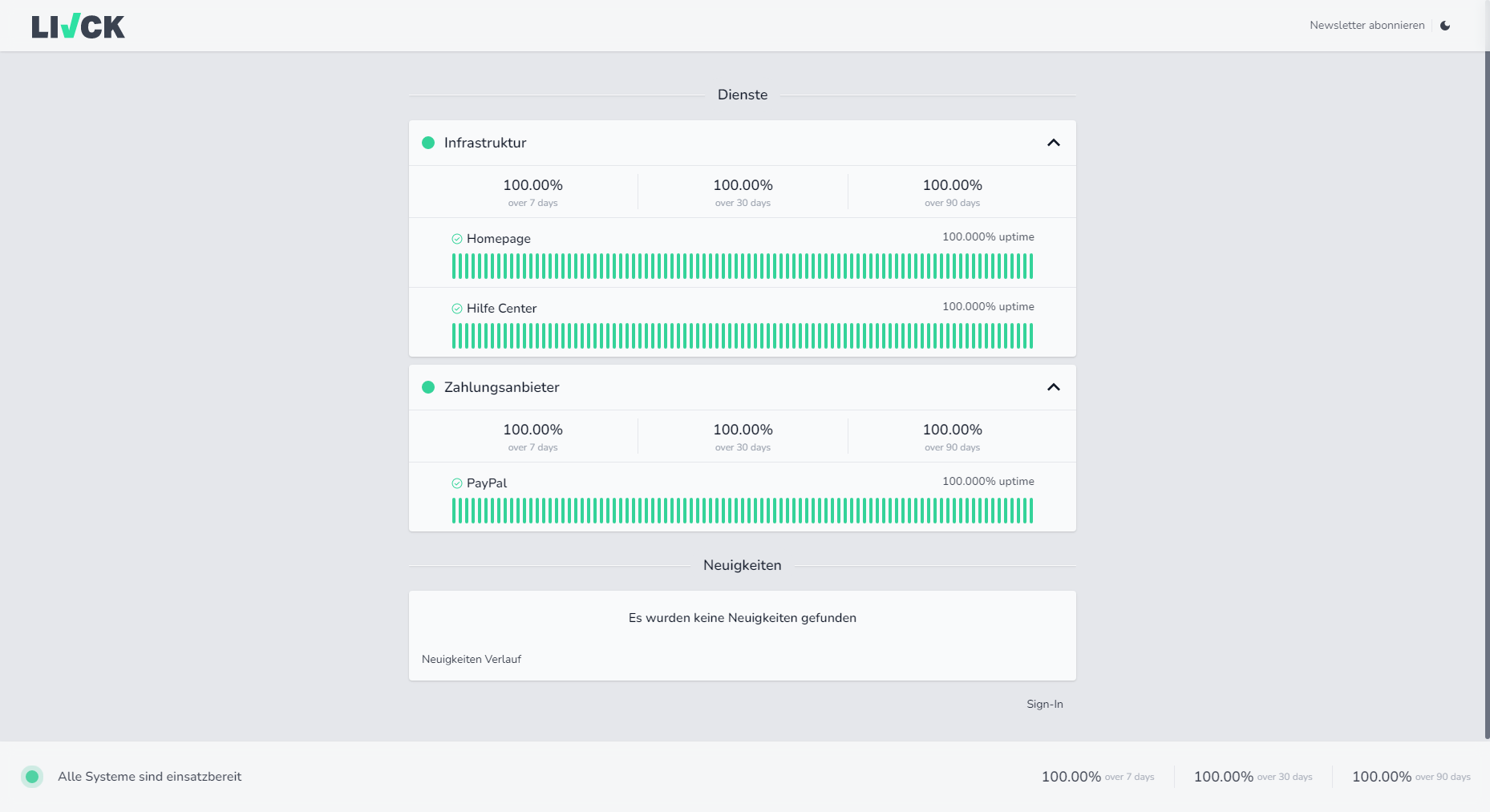Open the PayPal service entry
Image resolution: width=1490 pixels, height=812 pixels.
(487, 483)
